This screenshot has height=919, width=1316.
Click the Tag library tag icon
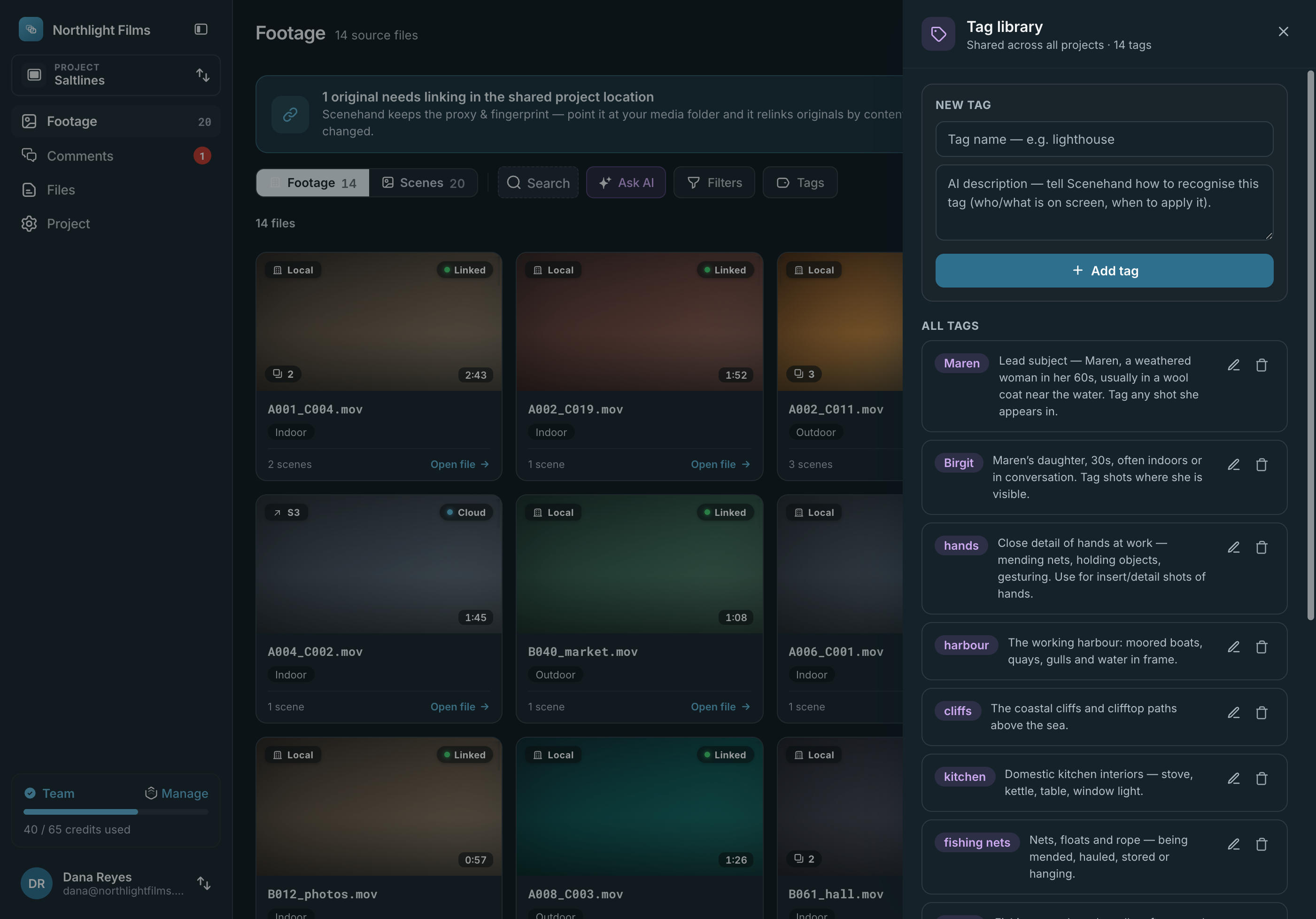point(938,34)
